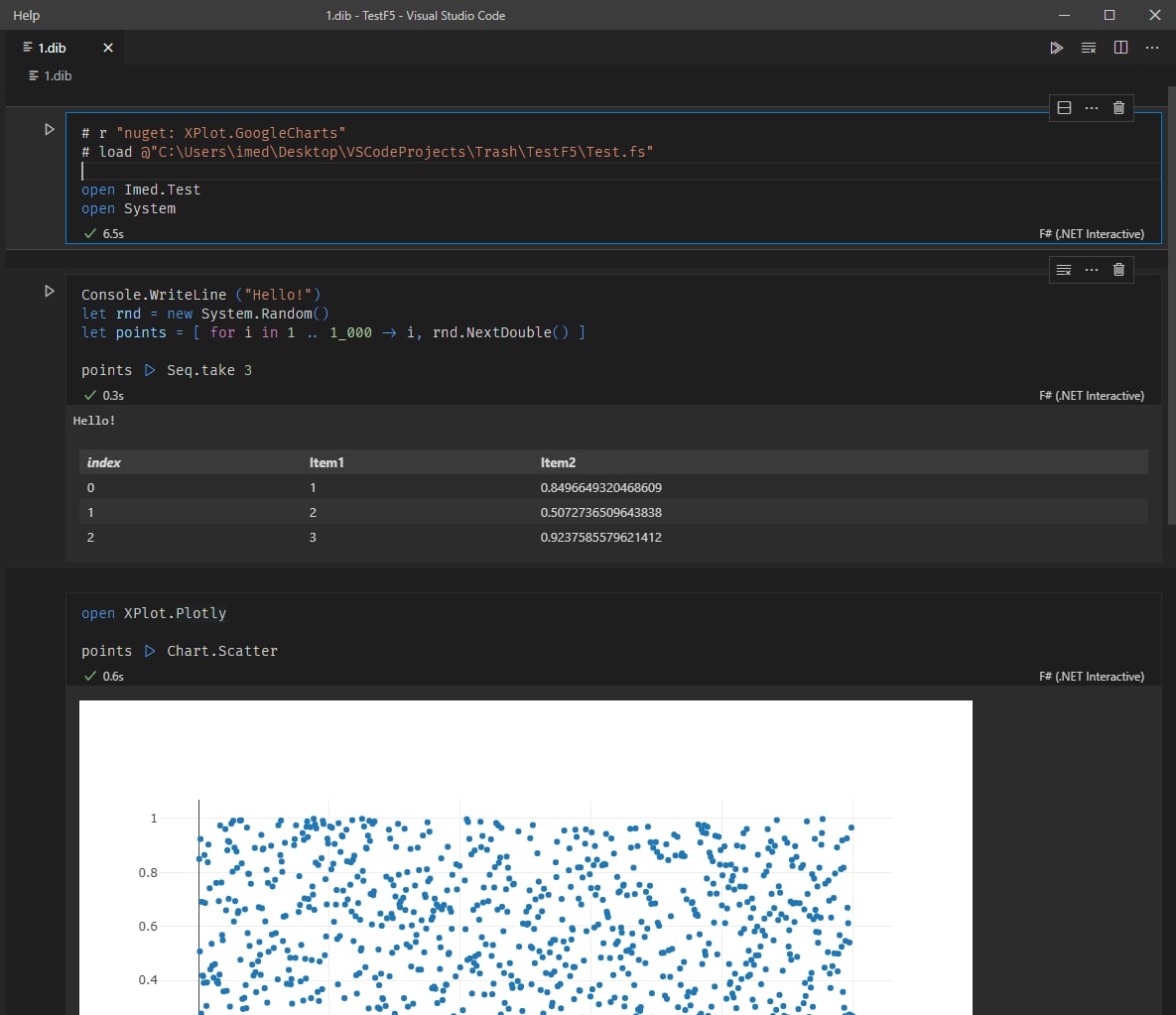Click the Item1 column header
The height and width of the screenshot is (1015, 1176).
click(x=327, y=462)
